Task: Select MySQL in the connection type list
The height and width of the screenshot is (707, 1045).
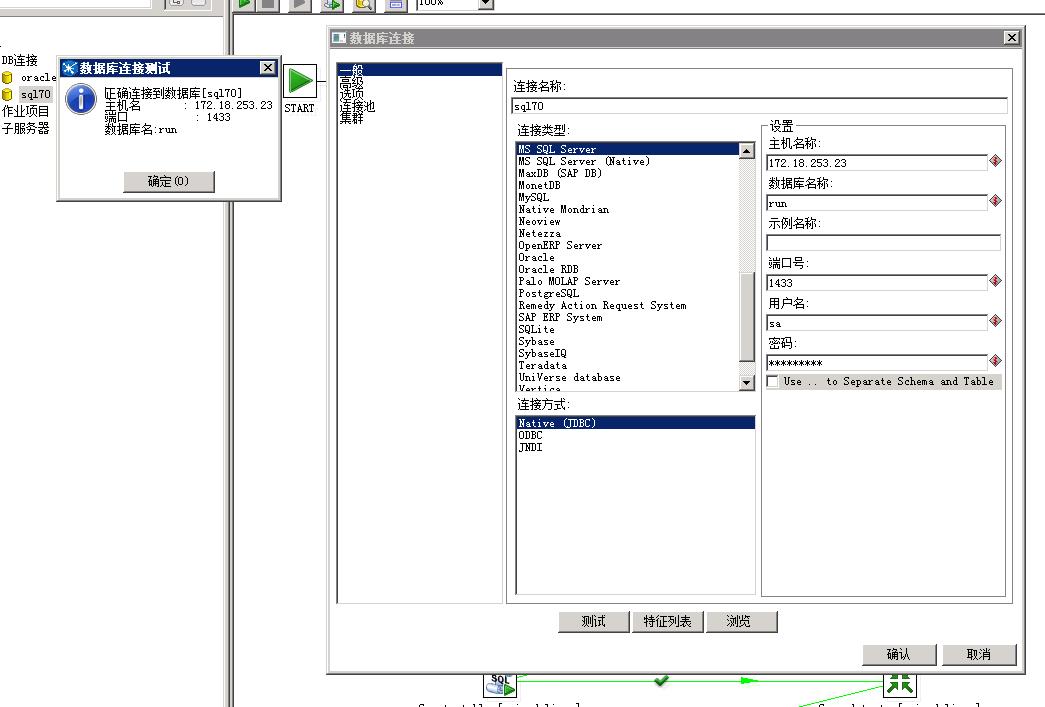Action: 534,197
